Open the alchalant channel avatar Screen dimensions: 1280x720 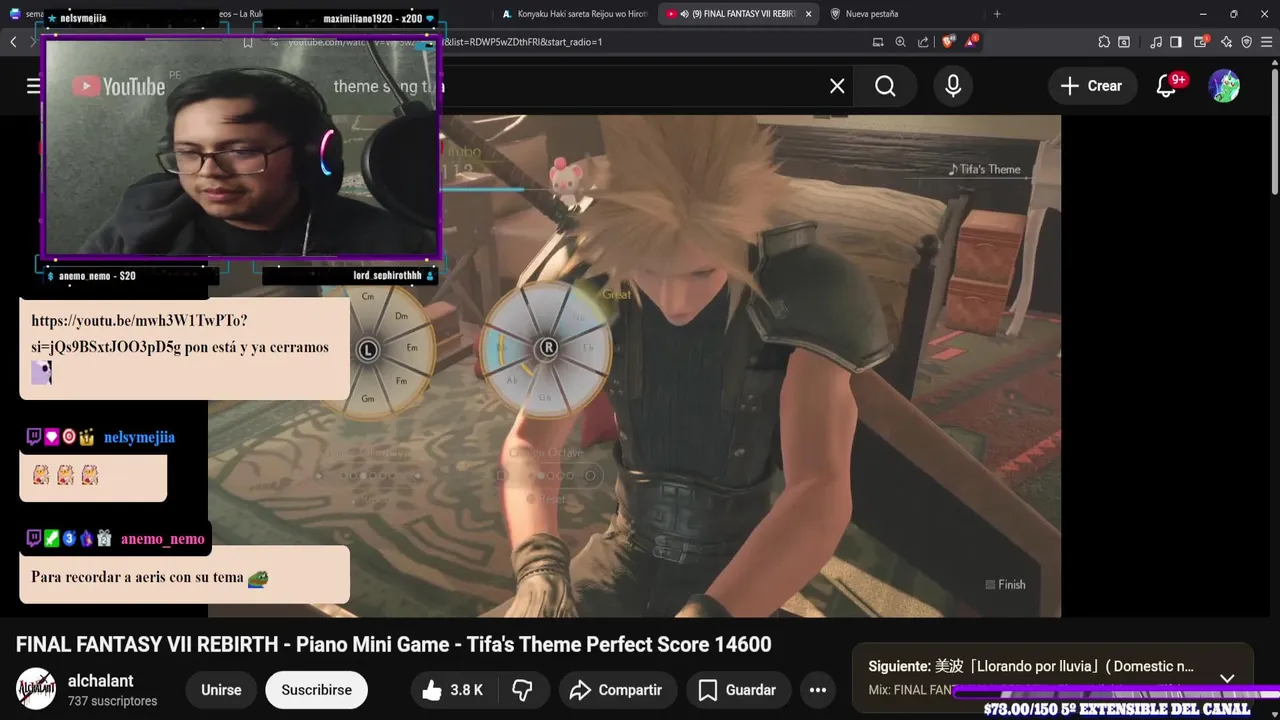[x=36, y=689]
